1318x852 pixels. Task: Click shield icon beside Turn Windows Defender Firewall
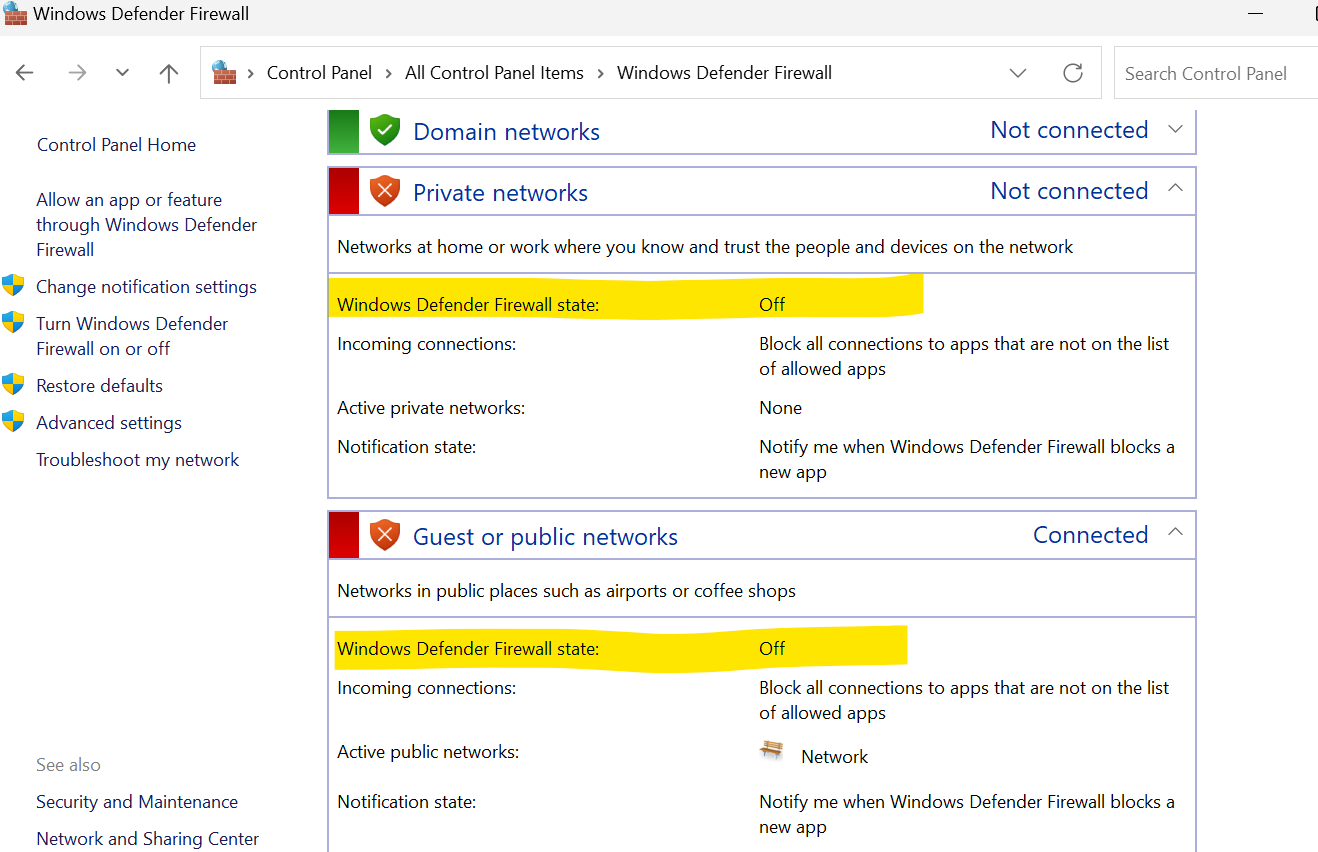[x=13, y=322]
